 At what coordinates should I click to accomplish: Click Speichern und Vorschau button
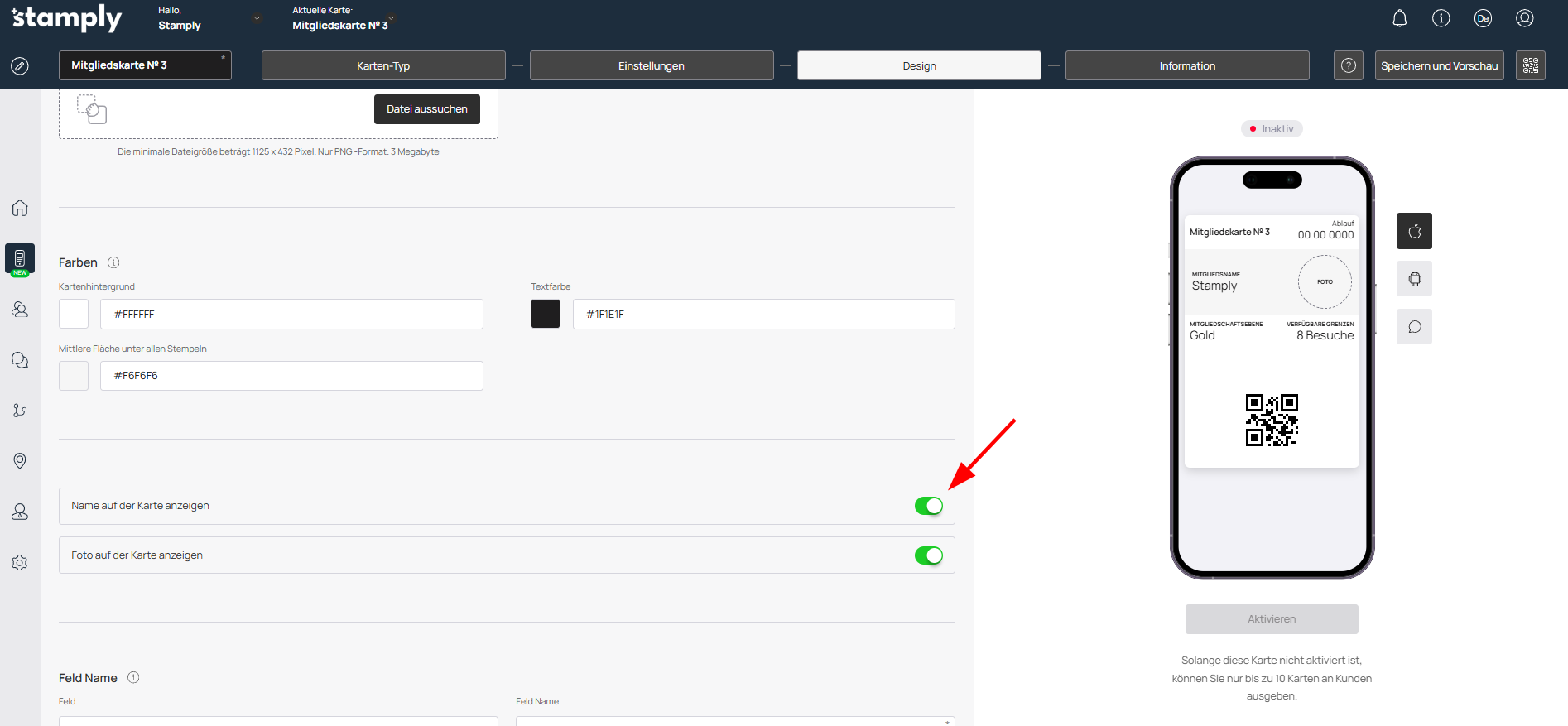(x=1439, y=65)
